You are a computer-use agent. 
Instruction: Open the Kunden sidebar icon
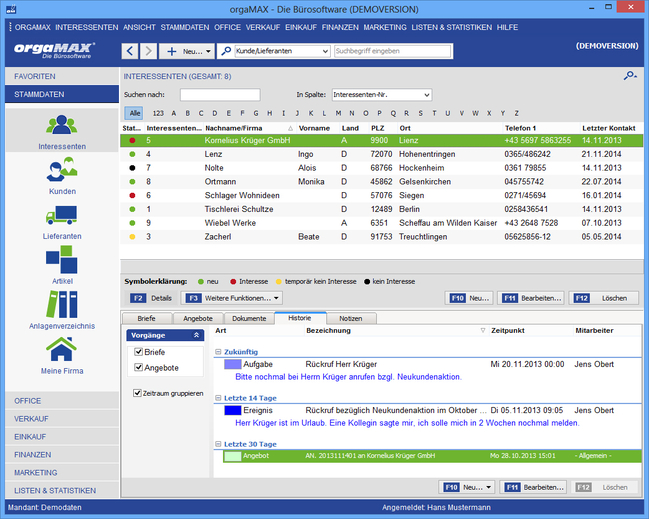[62, 169]
